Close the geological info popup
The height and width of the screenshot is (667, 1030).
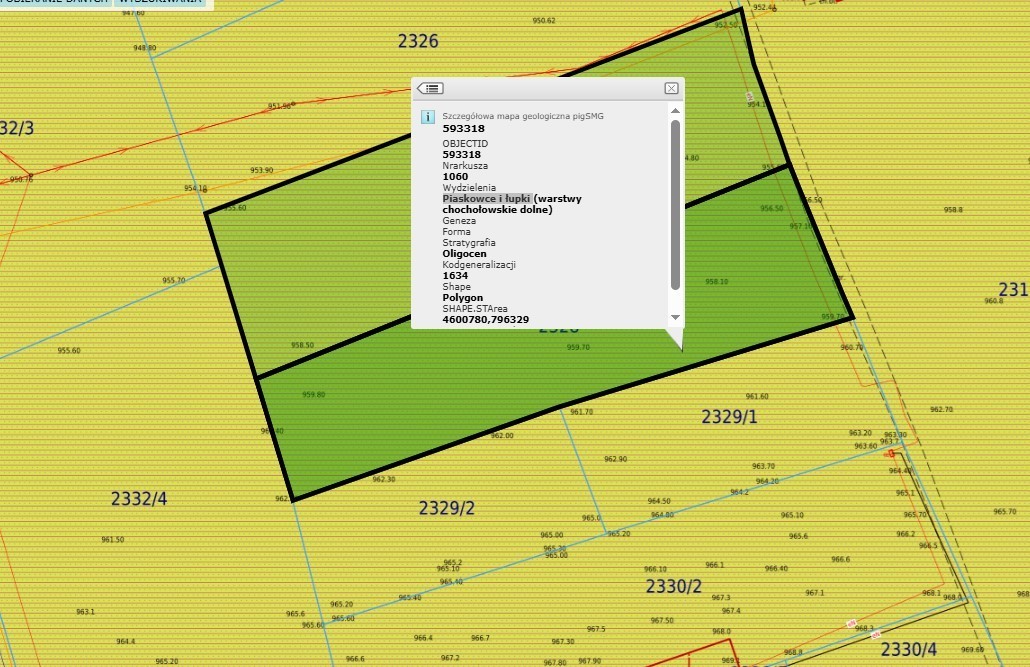[671, 89]
